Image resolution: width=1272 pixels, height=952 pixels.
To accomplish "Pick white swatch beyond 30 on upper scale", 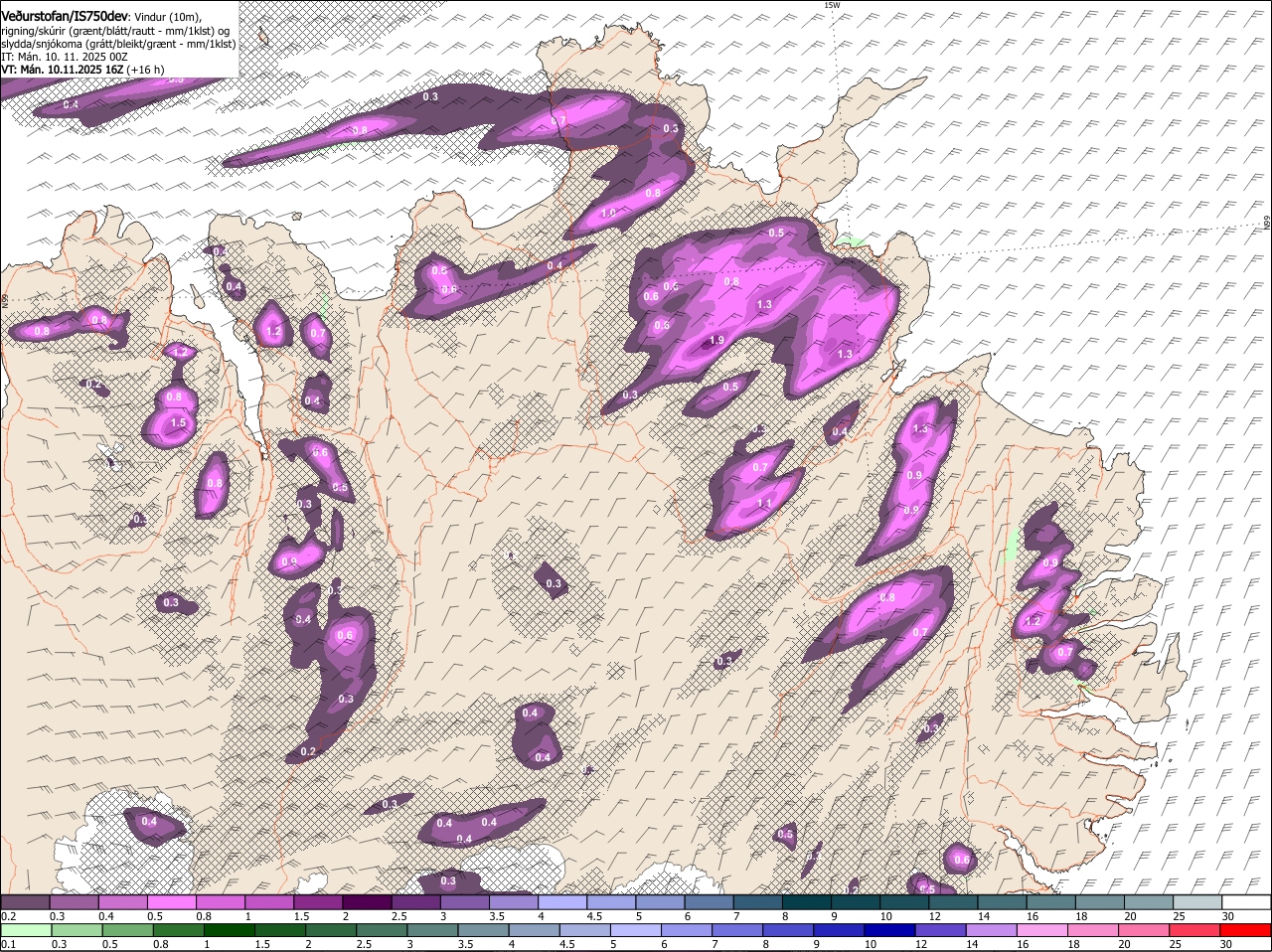I will coord(1247,901).
